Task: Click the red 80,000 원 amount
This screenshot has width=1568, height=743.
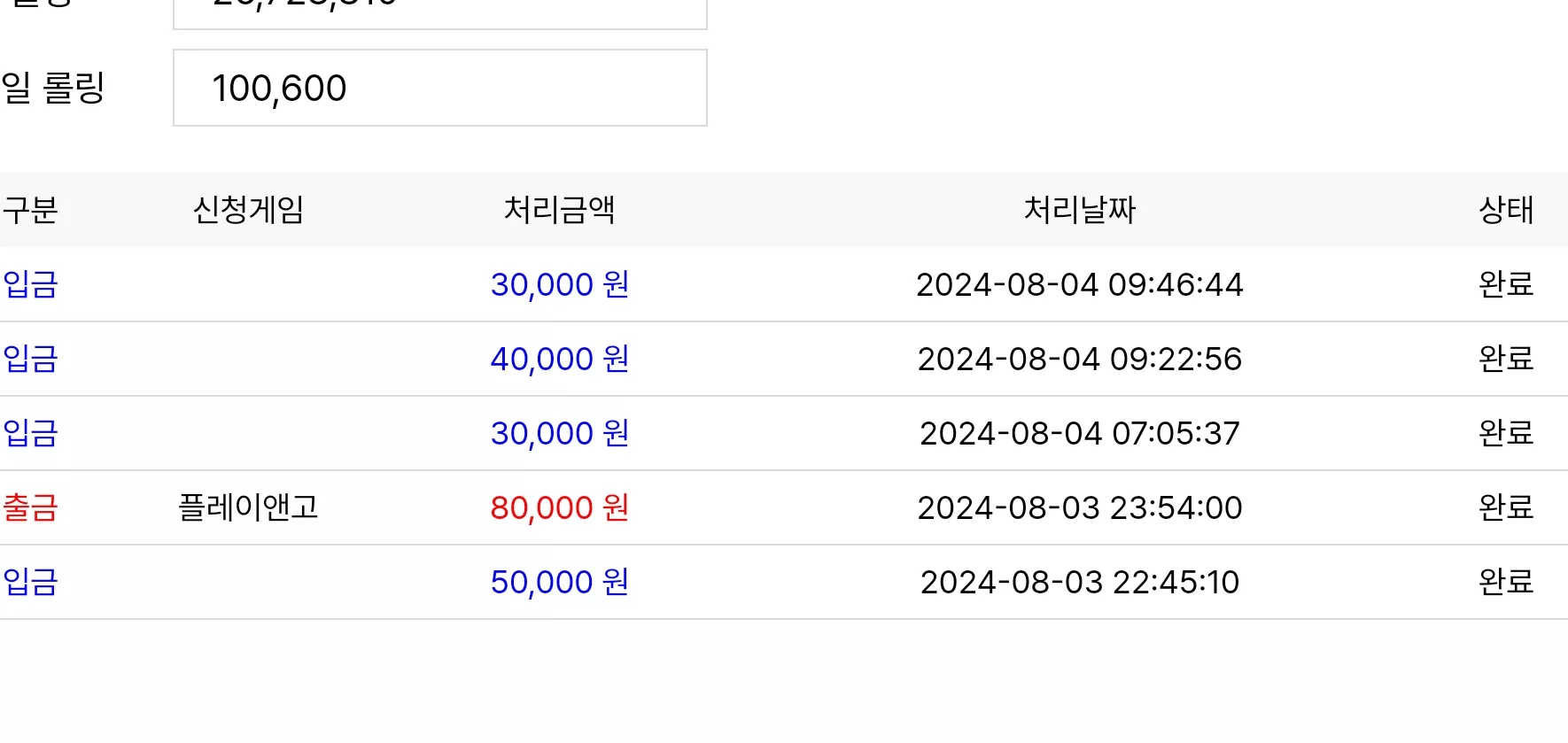Action: tap(560, 507)
